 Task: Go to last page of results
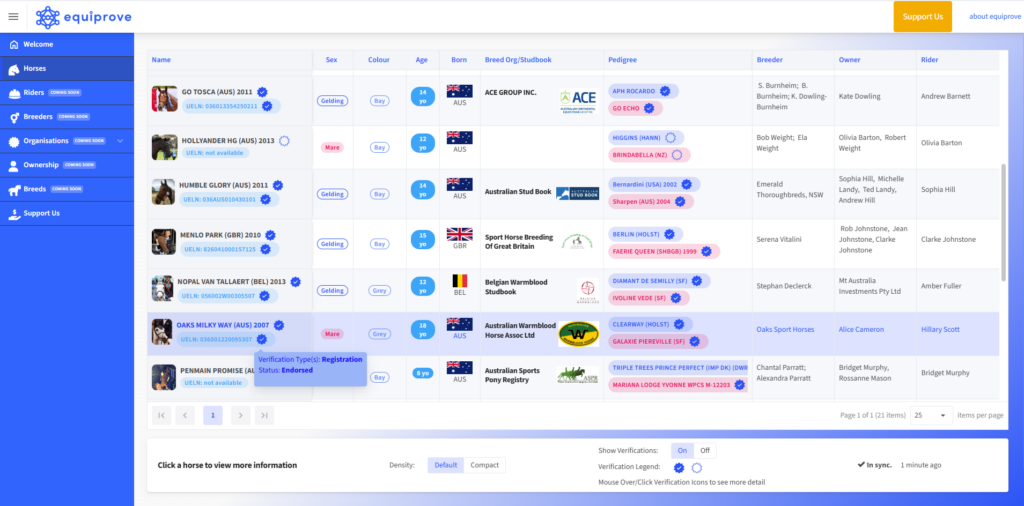point(264,415)
